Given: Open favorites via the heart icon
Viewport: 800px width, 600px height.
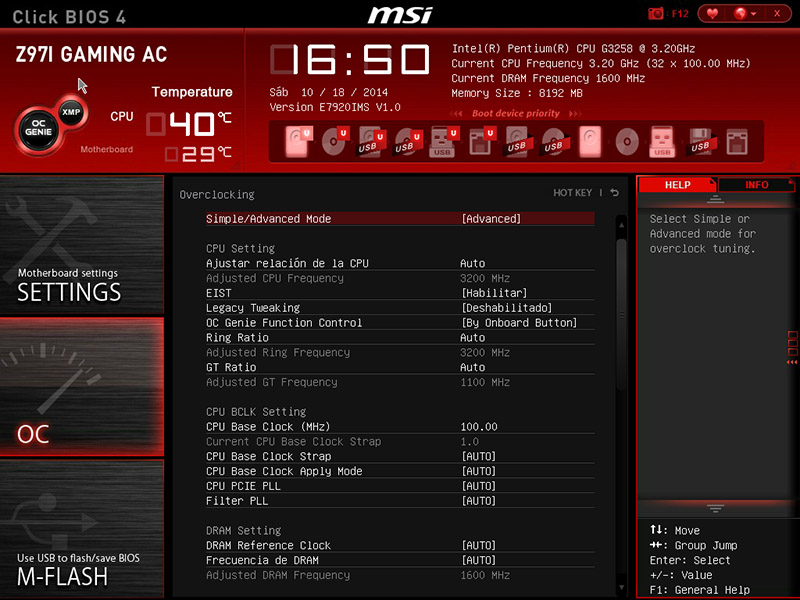Looking at the screenshot, I should 712,14.
